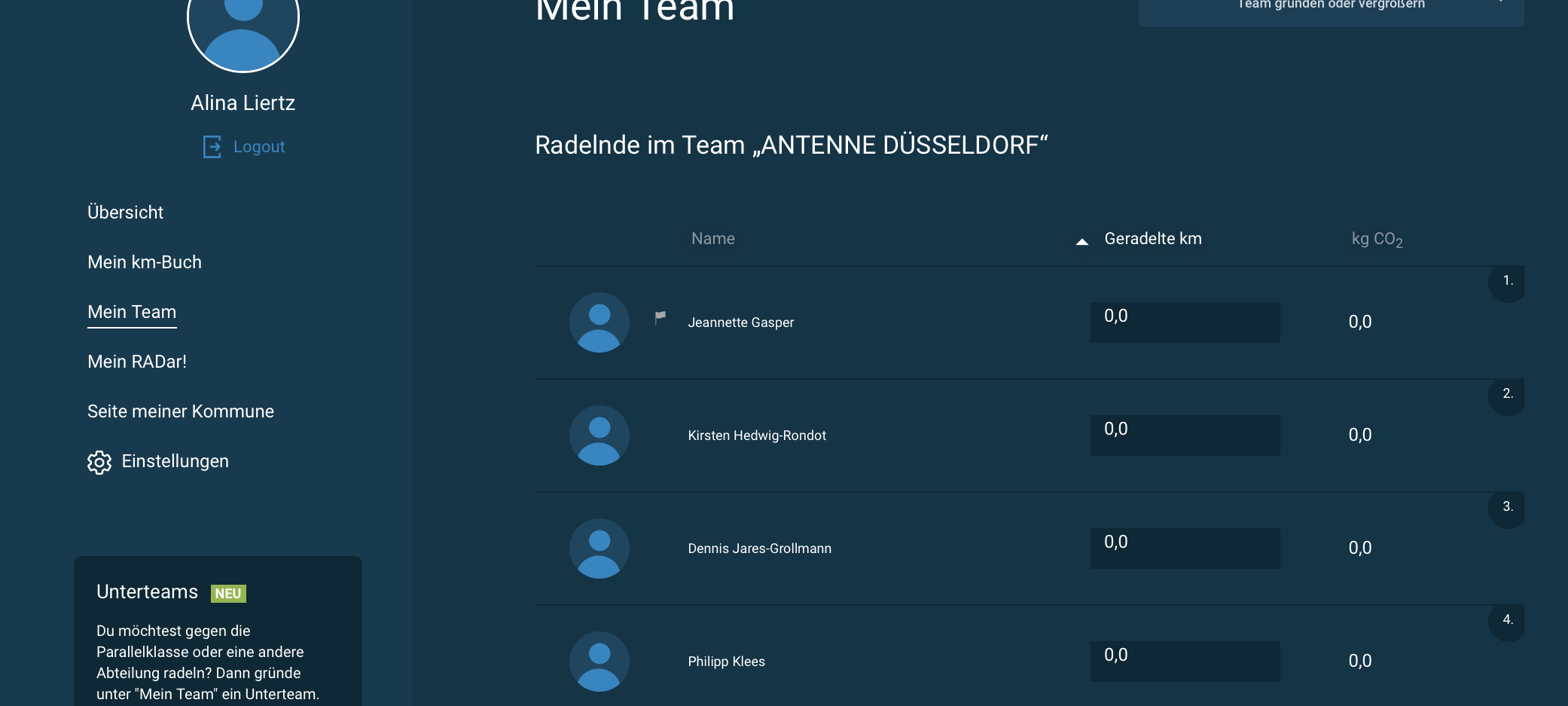Click the Logout link text
The height and width of the screenshot is (706, 1568).
[x=259, y=147]
